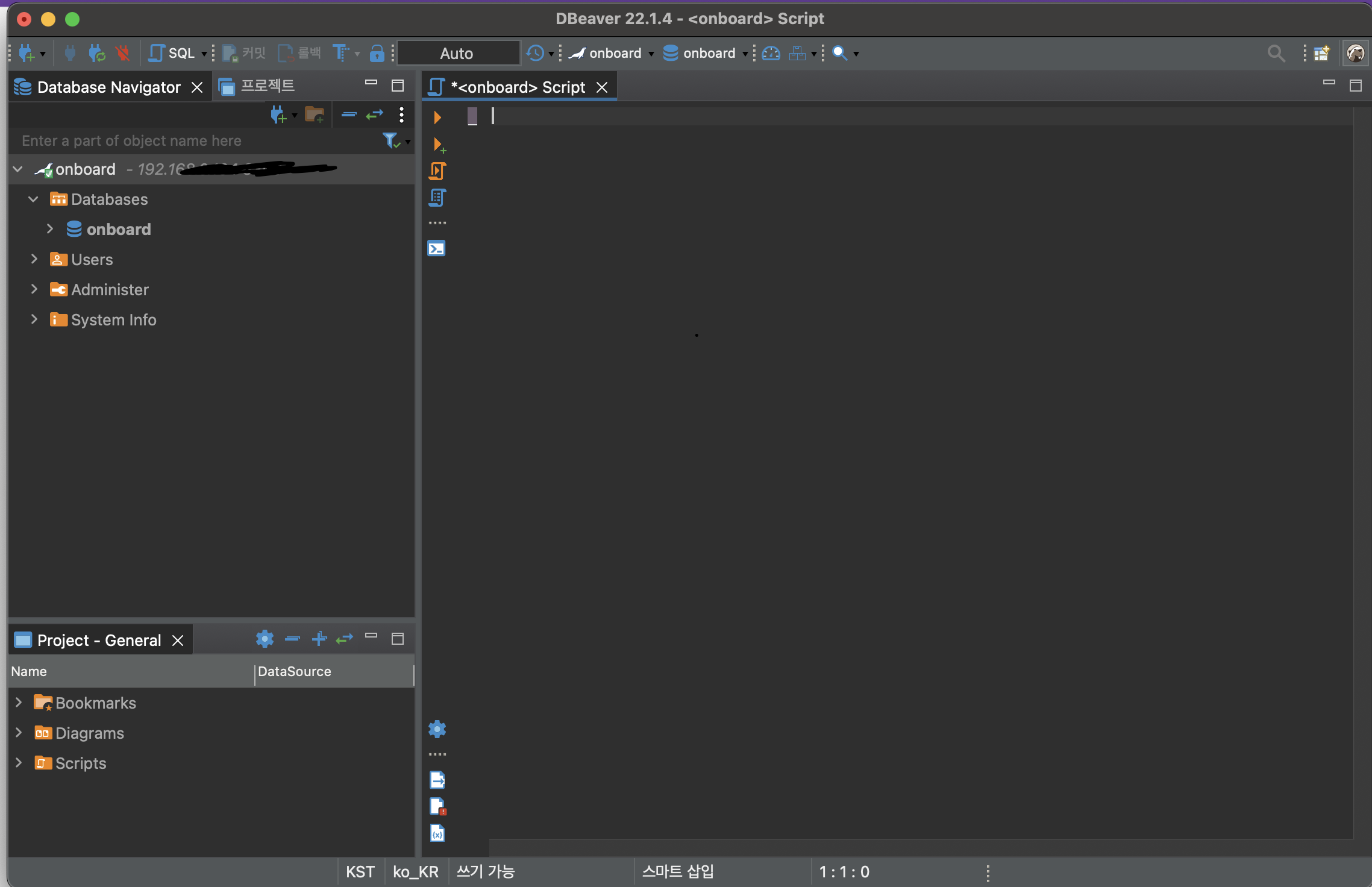Click the SQL editor button in toolbar
1372x887 pixels.
[x=172, y=53]
